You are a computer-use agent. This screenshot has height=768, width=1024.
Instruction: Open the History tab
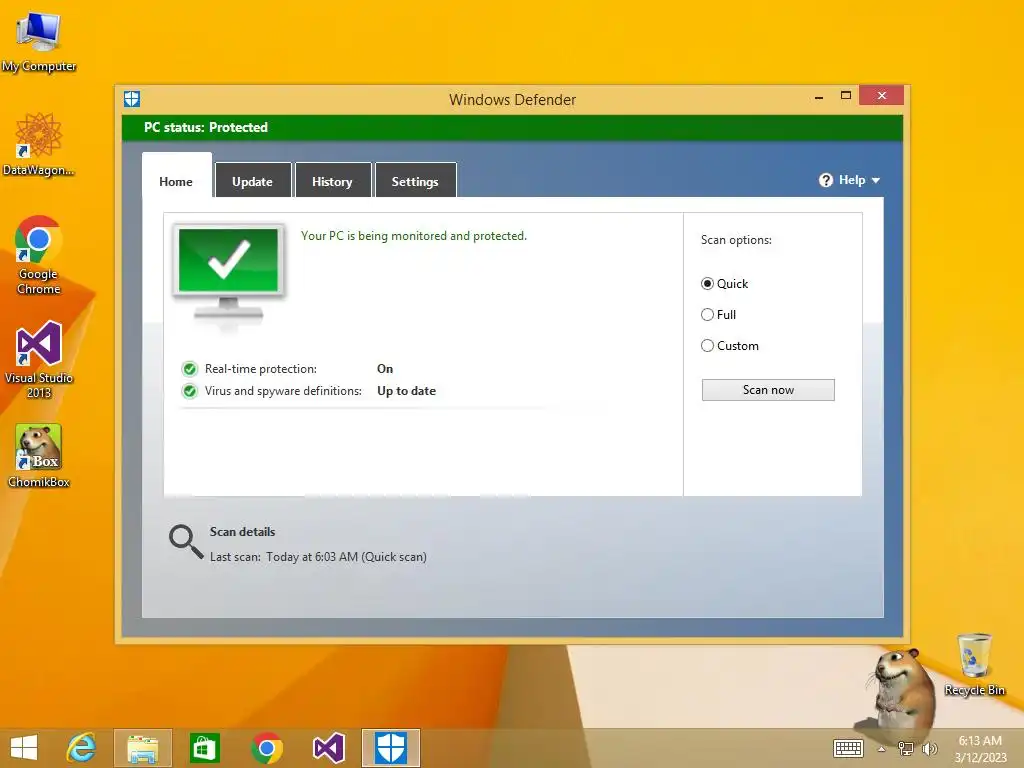332,180
